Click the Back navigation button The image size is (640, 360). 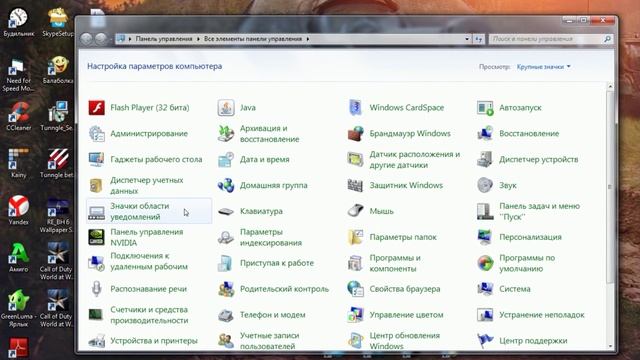pos(86,39)
